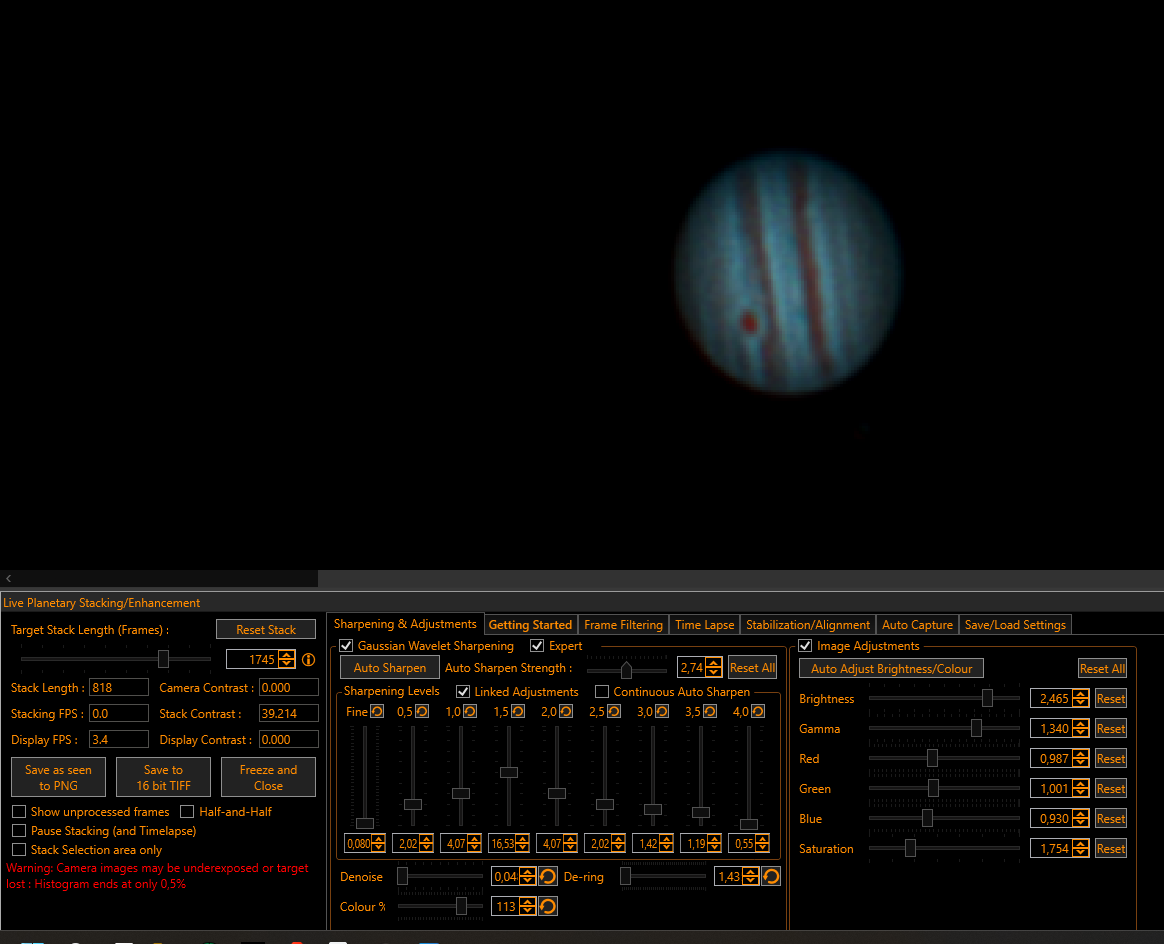Click the Brightness slider handle

987,698
